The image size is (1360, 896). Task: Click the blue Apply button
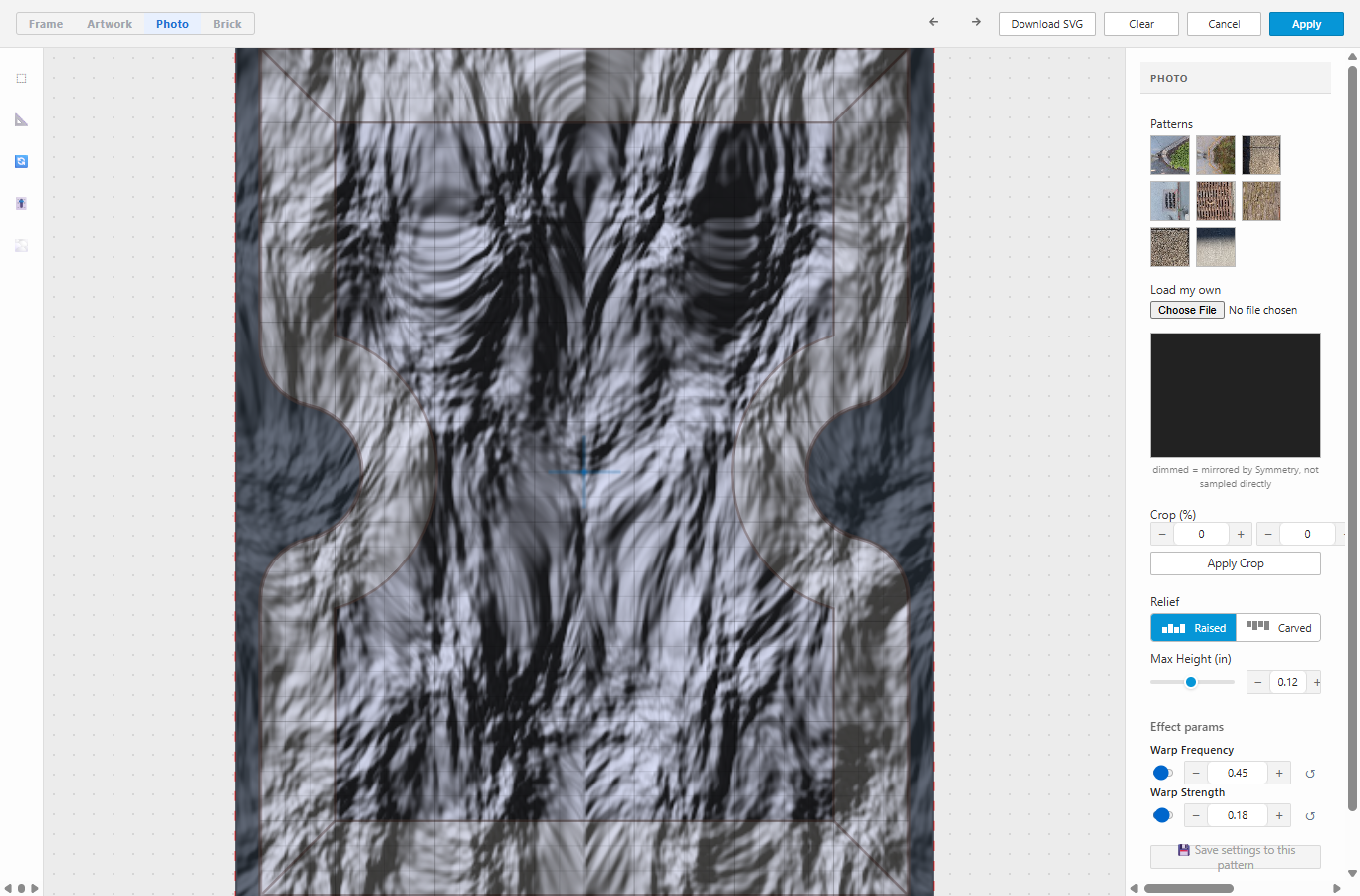(x=1306, y=24)
